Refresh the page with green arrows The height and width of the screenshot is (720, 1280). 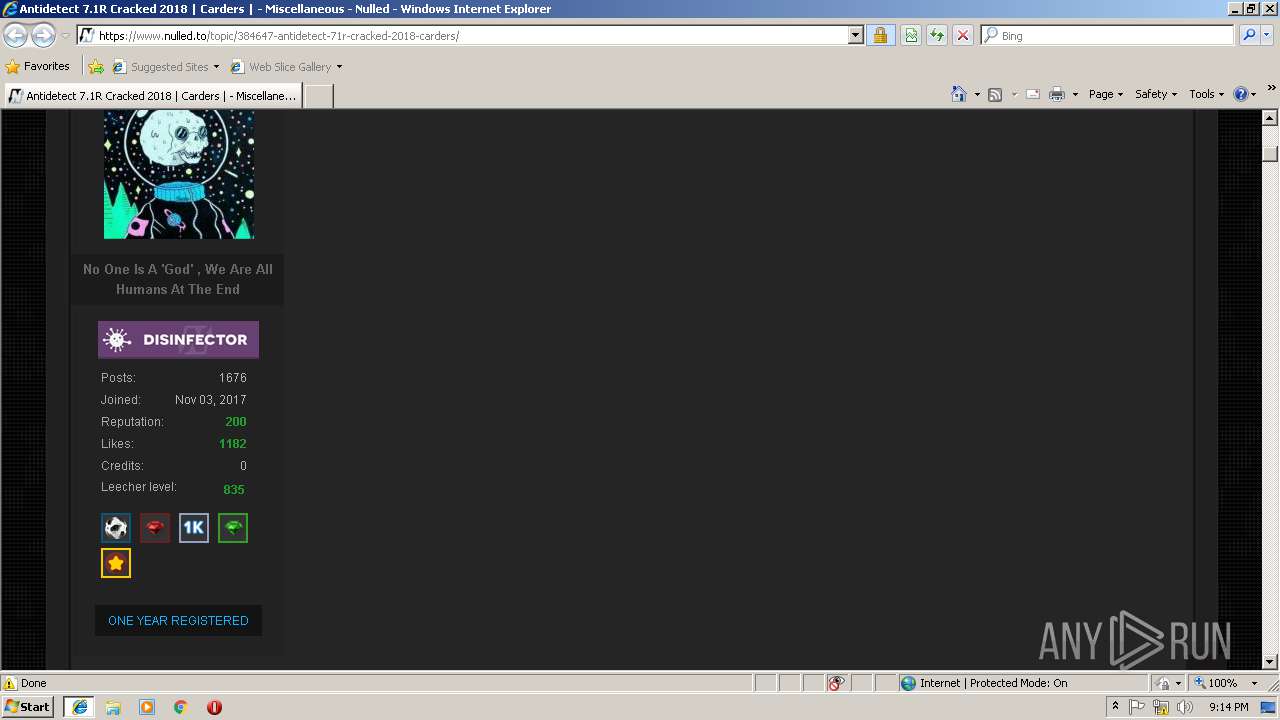(937, 35)
